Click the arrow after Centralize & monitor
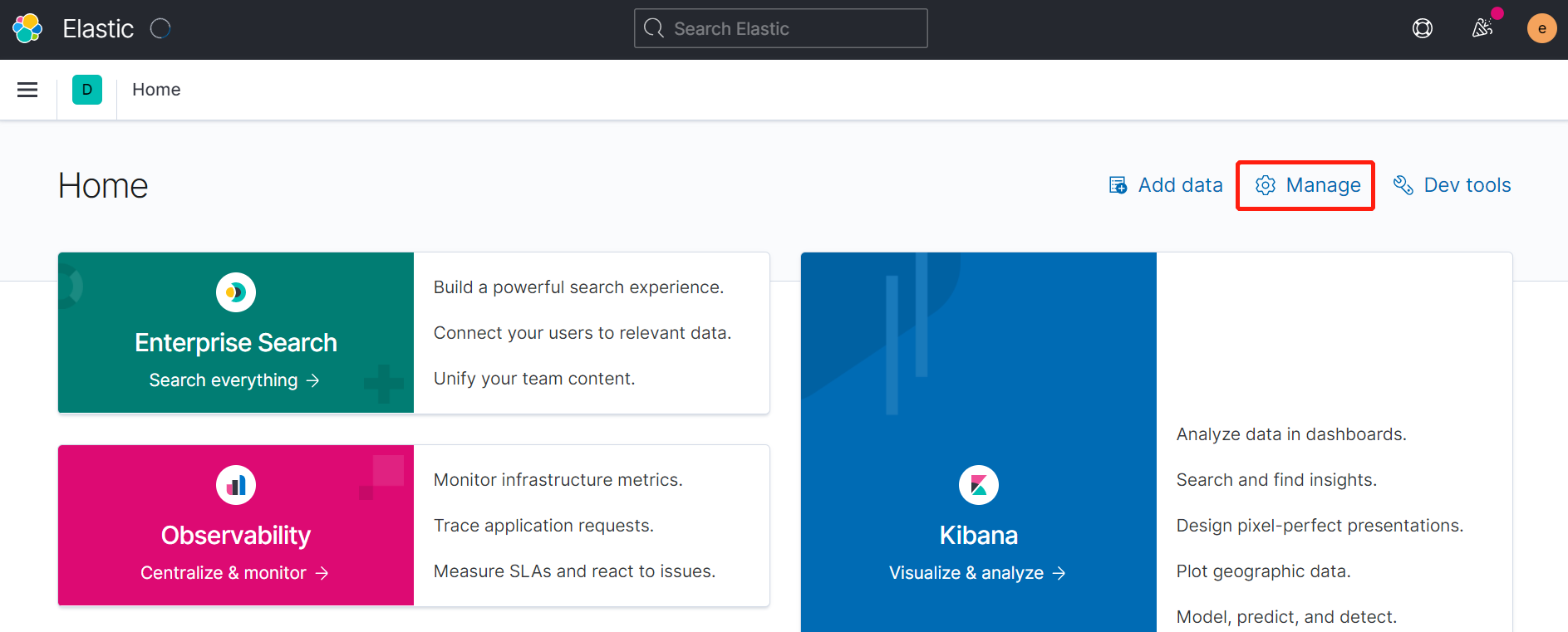The width and height of the screenshot is (1568, 632). 322,573
